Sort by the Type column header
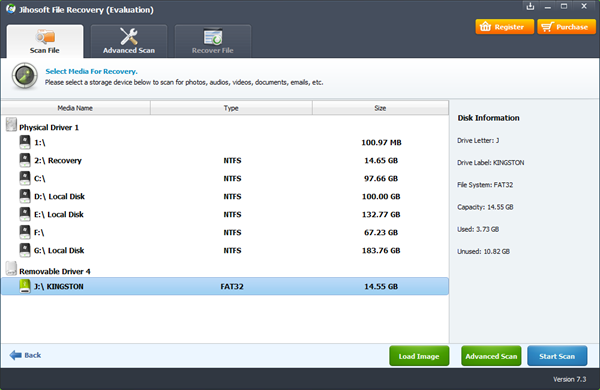Viewport: 600px width, 390px height. click(x=231, y=108)
